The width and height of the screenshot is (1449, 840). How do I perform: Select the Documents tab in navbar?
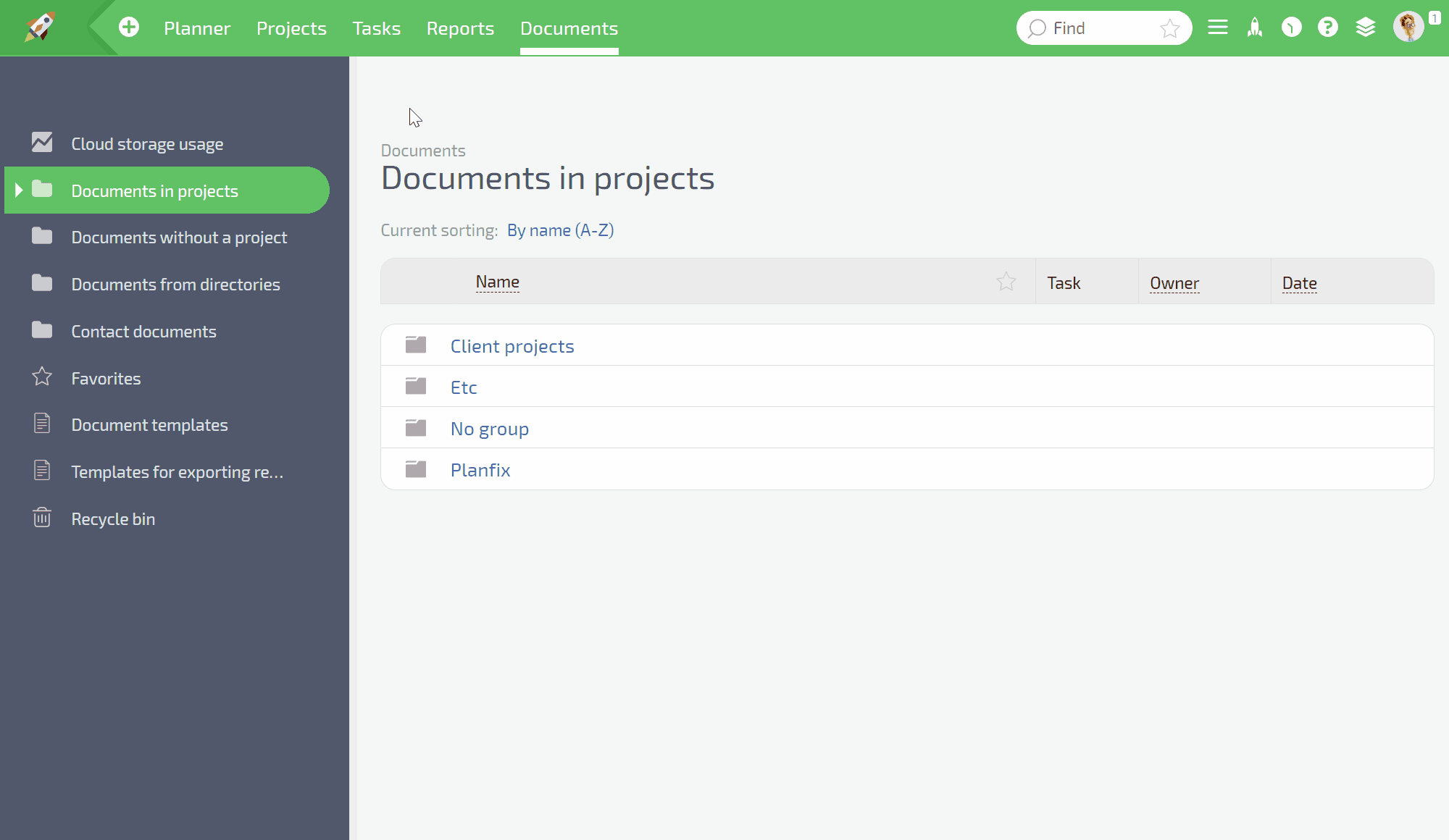pyautogui.click(x=569, y=28)
